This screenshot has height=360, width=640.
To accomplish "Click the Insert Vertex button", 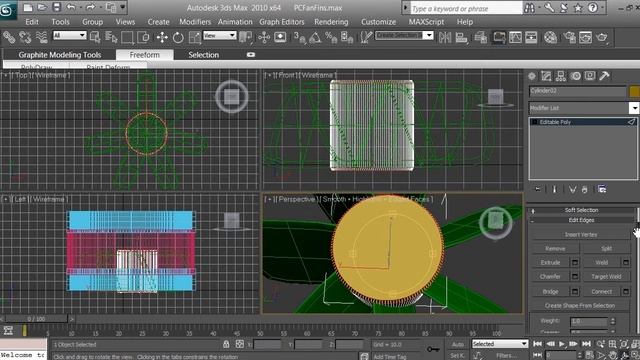I will pyautogui.click(x=580, y=234).
